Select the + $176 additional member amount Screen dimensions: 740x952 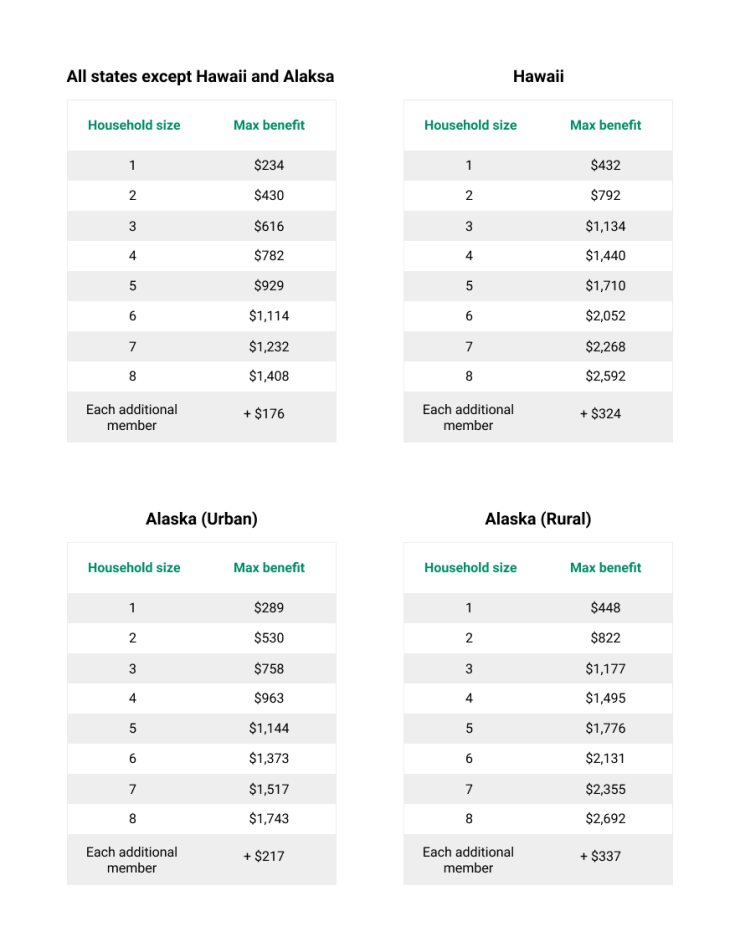point(264,413)
